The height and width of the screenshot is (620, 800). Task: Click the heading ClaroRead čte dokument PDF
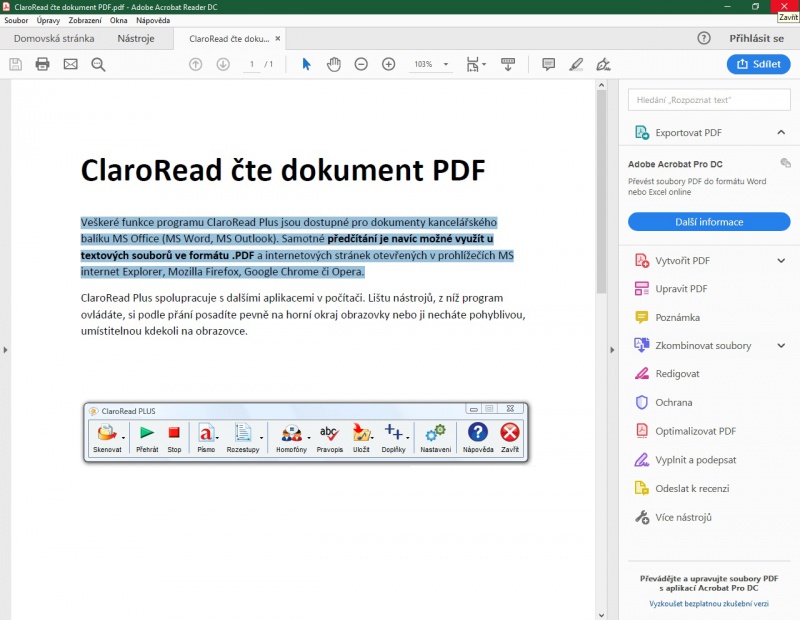click(x=283, y=170)
